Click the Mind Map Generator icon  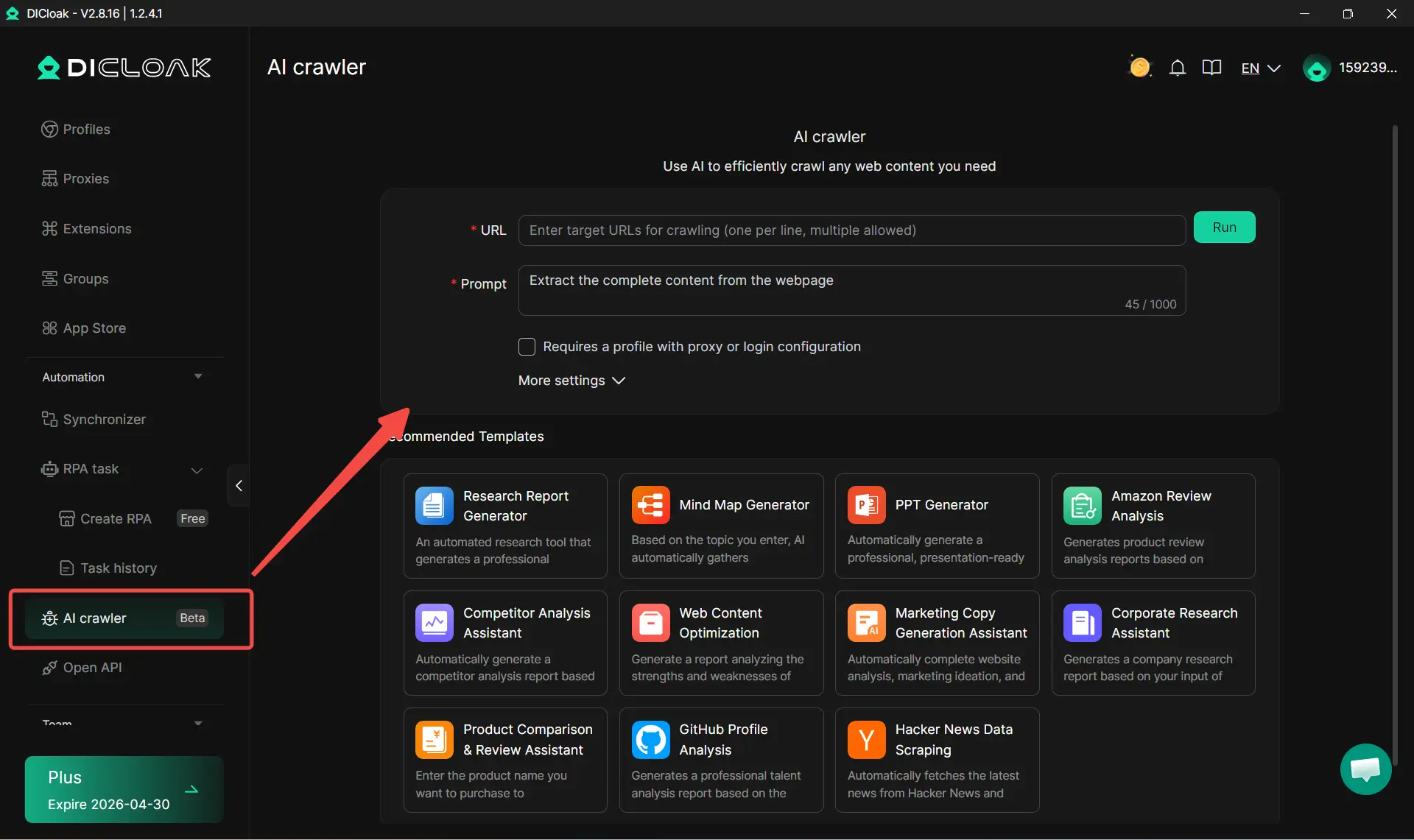[x=650, y=505]
